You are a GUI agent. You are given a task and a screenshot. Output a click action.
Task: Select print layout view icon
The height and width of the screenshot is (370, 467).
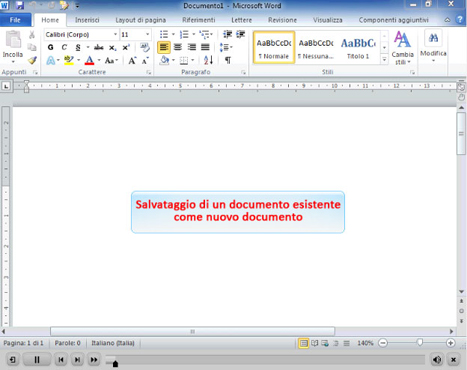click(303, 343)
